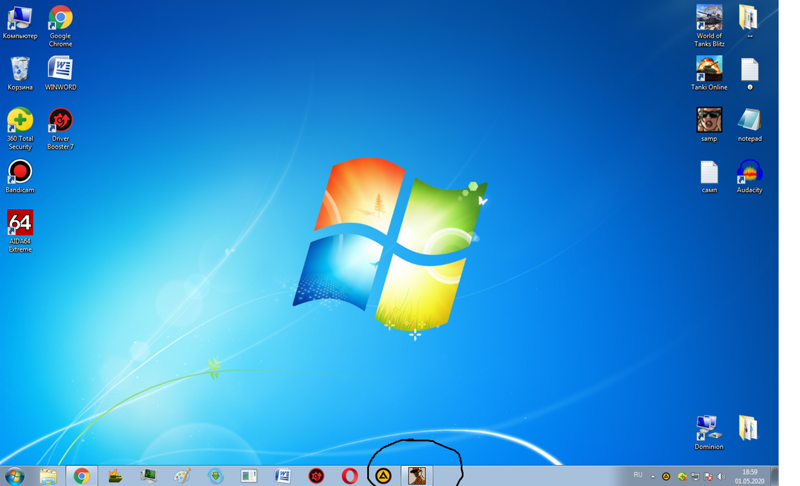
Task: Open the clock showing 18:59
Action: click(749, 476)
